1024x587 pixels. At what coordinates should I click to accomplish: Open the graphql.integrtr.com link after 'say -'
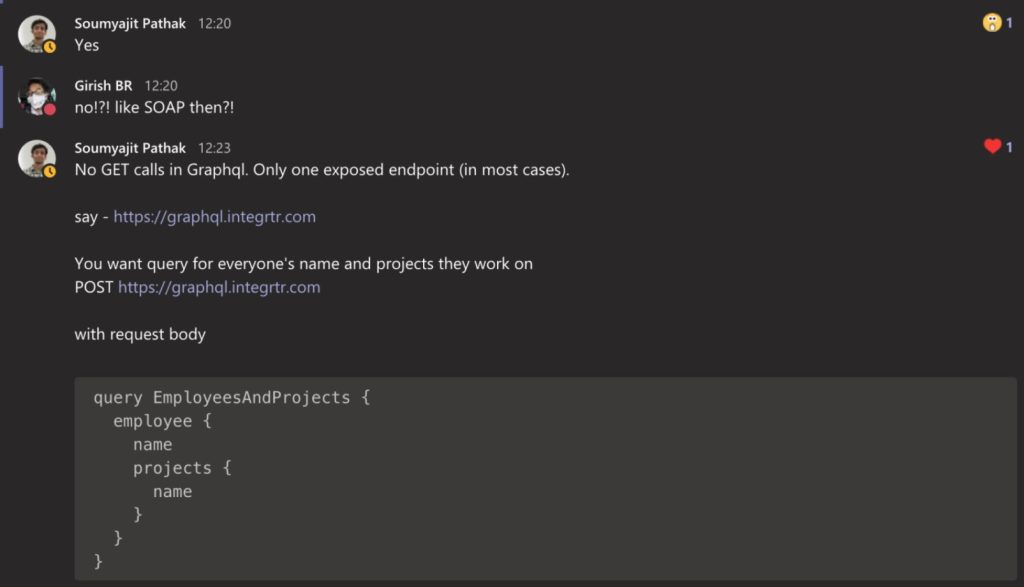[x=214, y=217]
